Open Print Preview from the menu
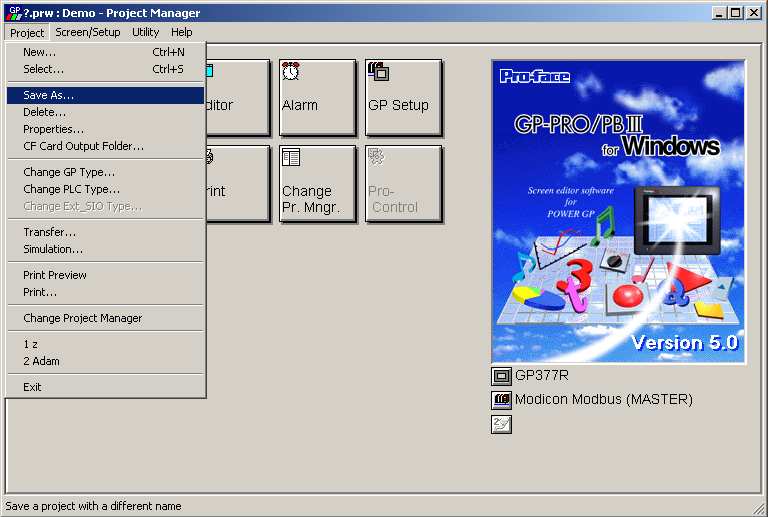This screenshot has width=768, height=517. (x=105, y=275)
